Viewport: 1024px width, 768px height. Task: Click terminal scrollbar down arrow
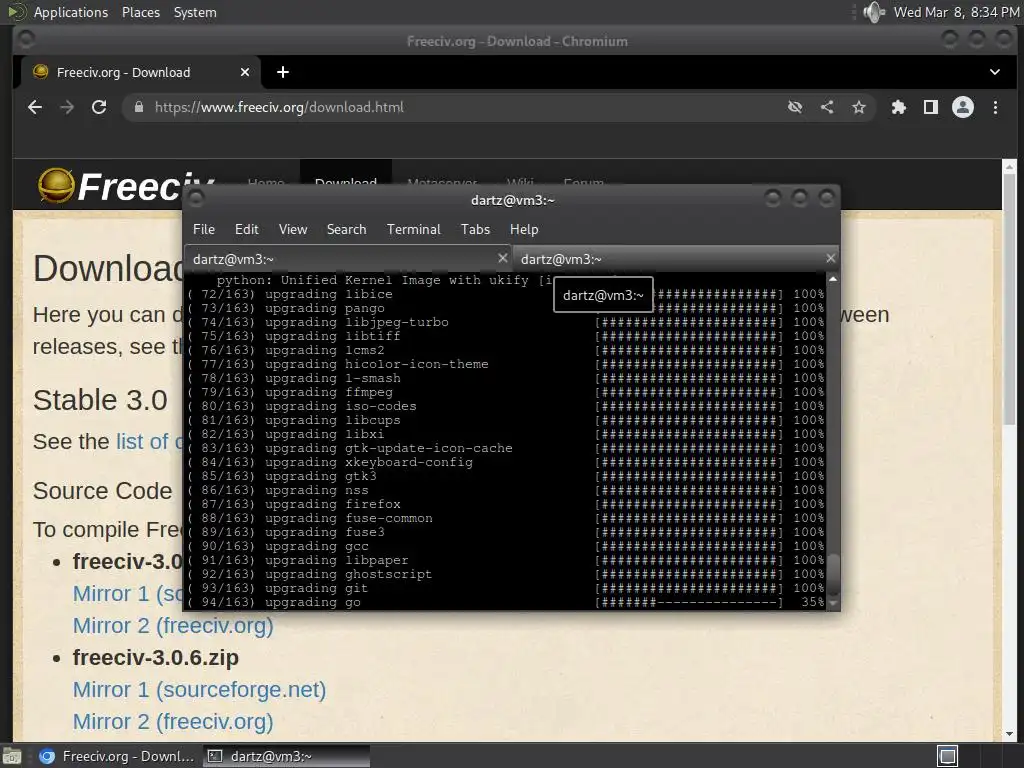833,603
